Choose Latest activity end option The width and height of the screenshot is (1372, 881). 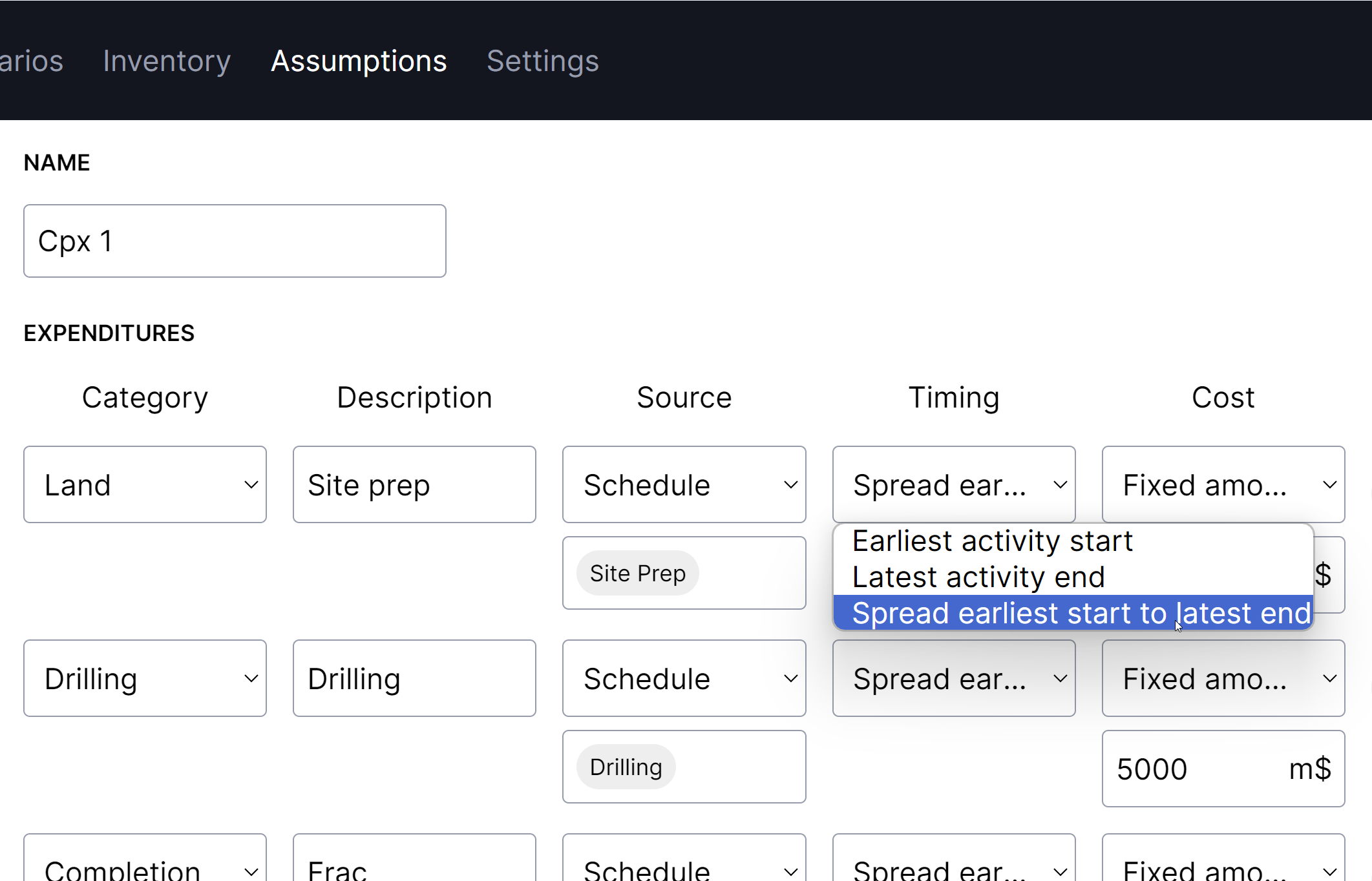pos(978,577)
